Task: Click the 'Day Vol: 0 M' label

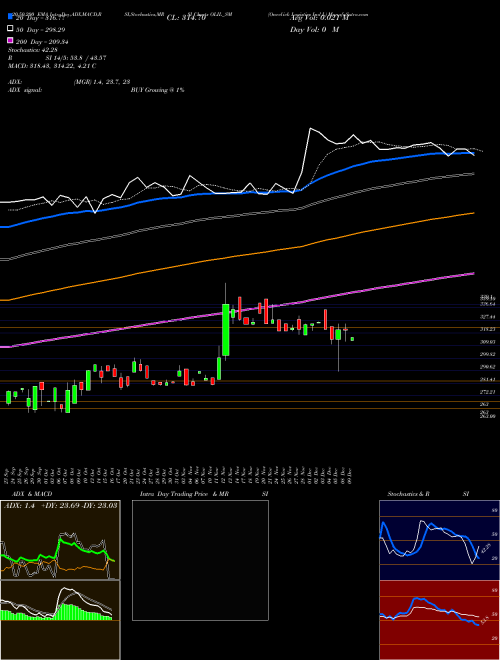Action: [314, 30]
